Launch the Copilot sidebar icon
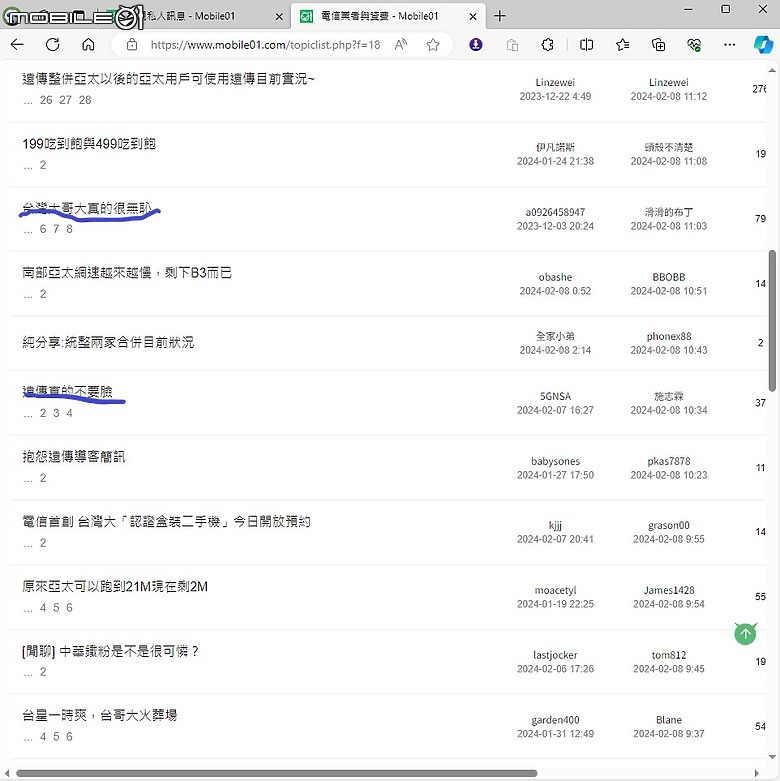This screenshot has height=781, width=780. (x=763, y=45)
